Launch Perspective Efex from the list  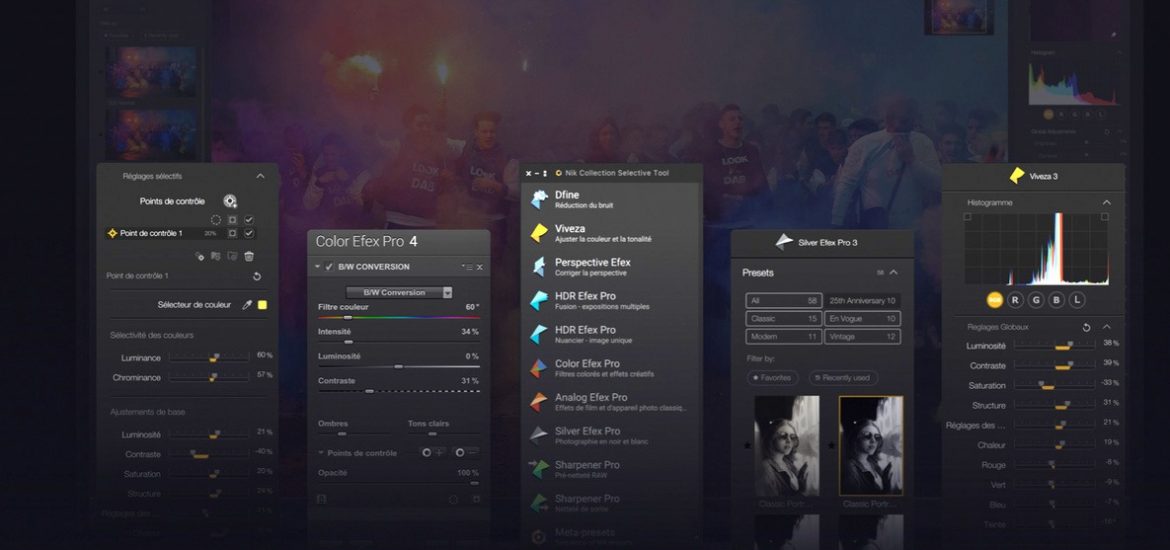(592, 266)
